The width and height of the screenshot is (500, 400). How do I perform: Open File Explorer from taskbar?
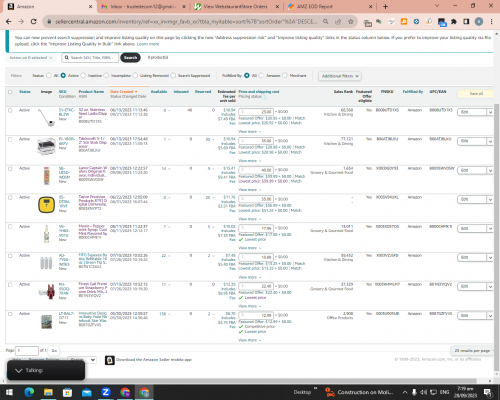point(48,392)
